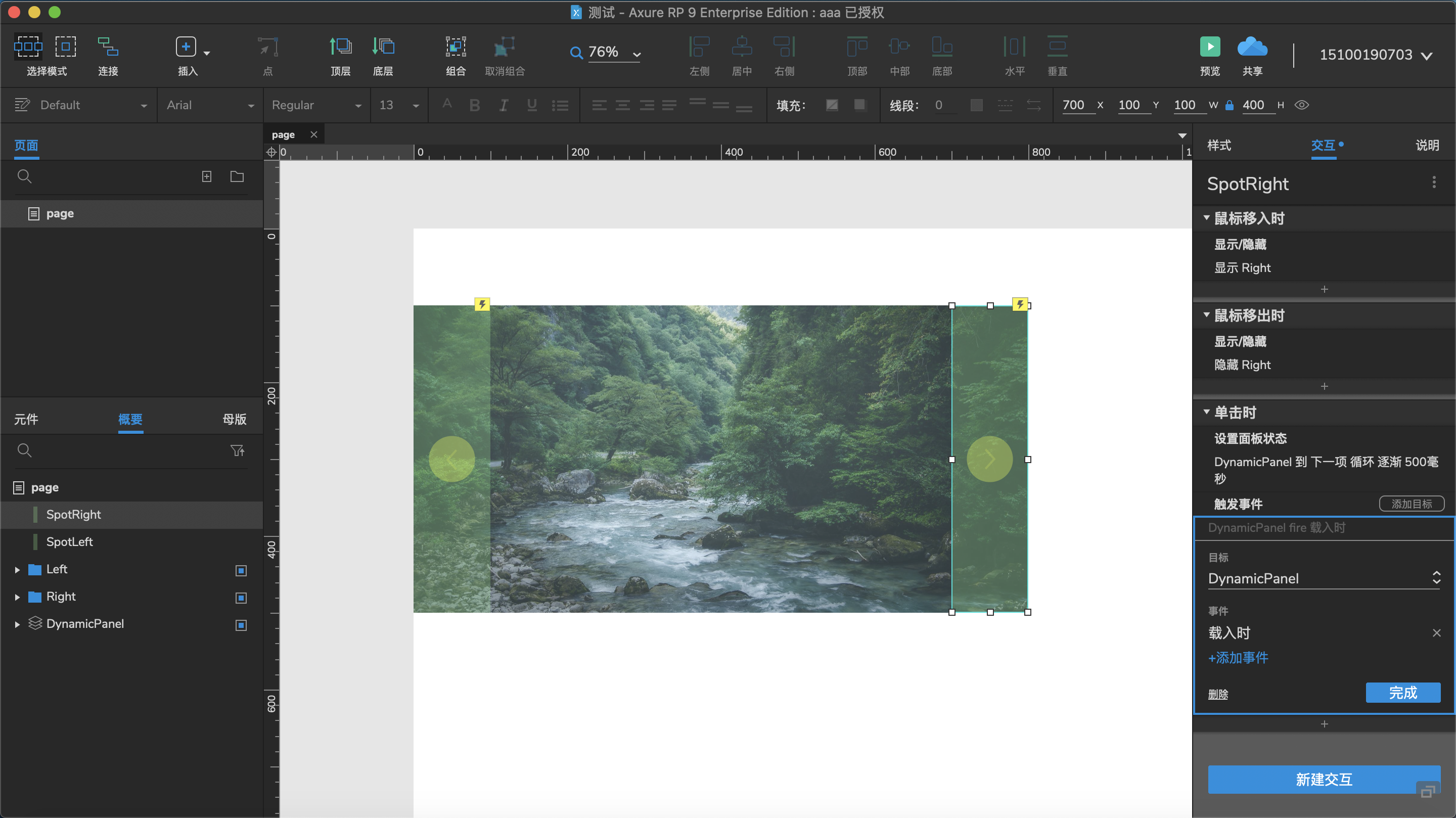Toggle widget visibility eye icon
1456x818 pixels.
[x=1302, y=105]
